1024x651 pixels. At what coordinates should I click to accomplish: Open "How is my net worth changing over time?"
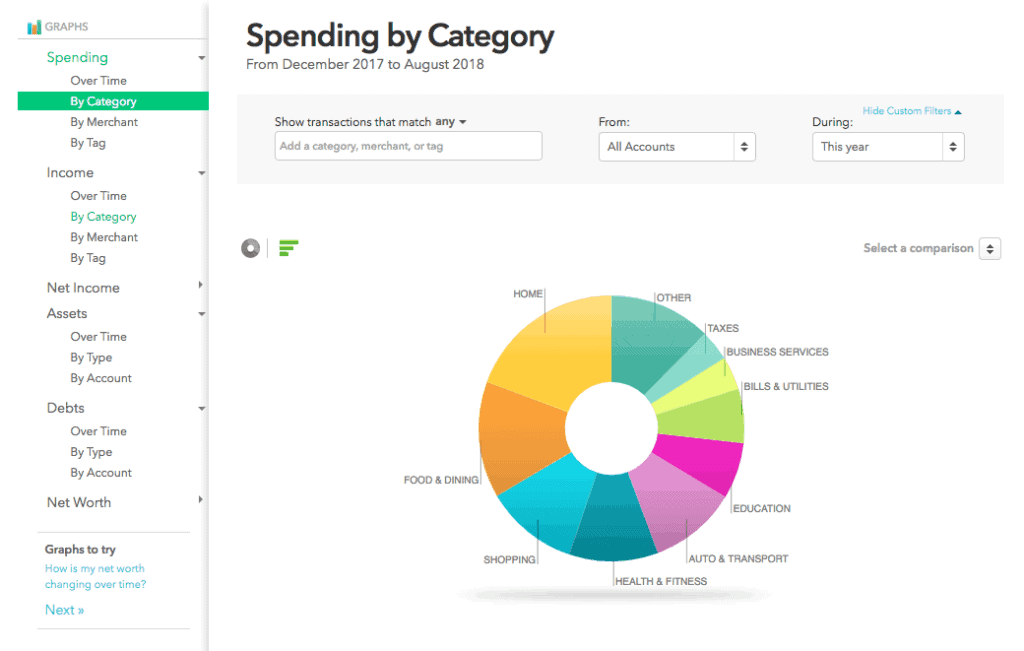(94, 575)
